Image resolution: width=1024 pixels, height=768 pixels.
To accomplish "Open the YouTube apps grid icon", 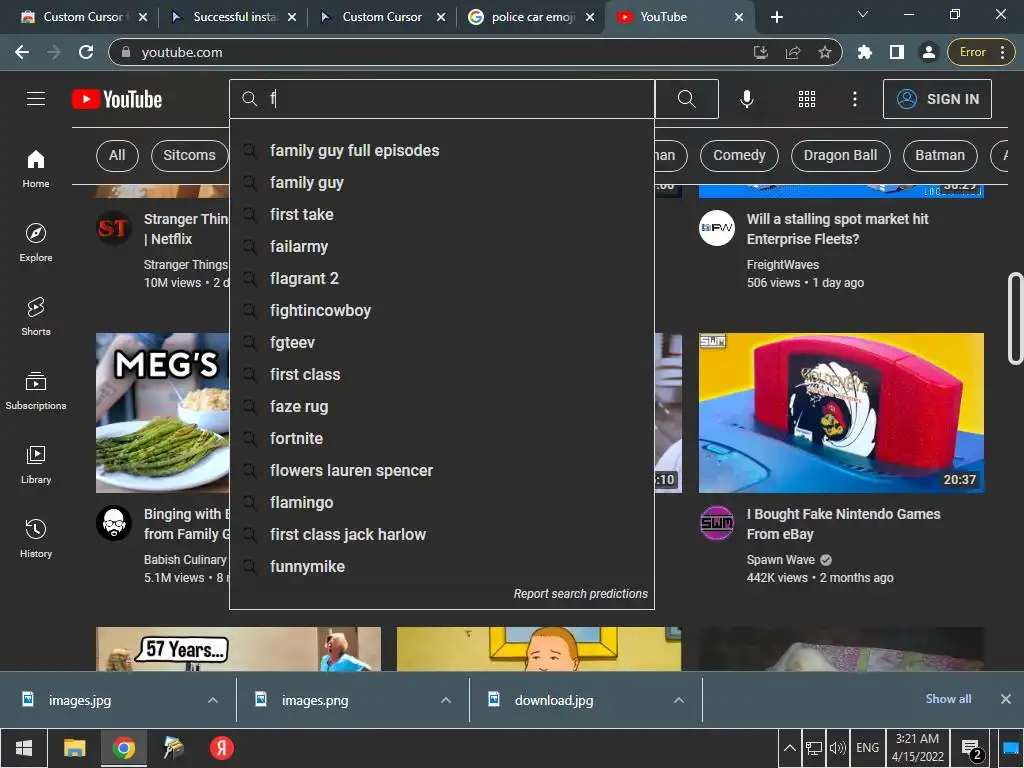I will 807,99.
